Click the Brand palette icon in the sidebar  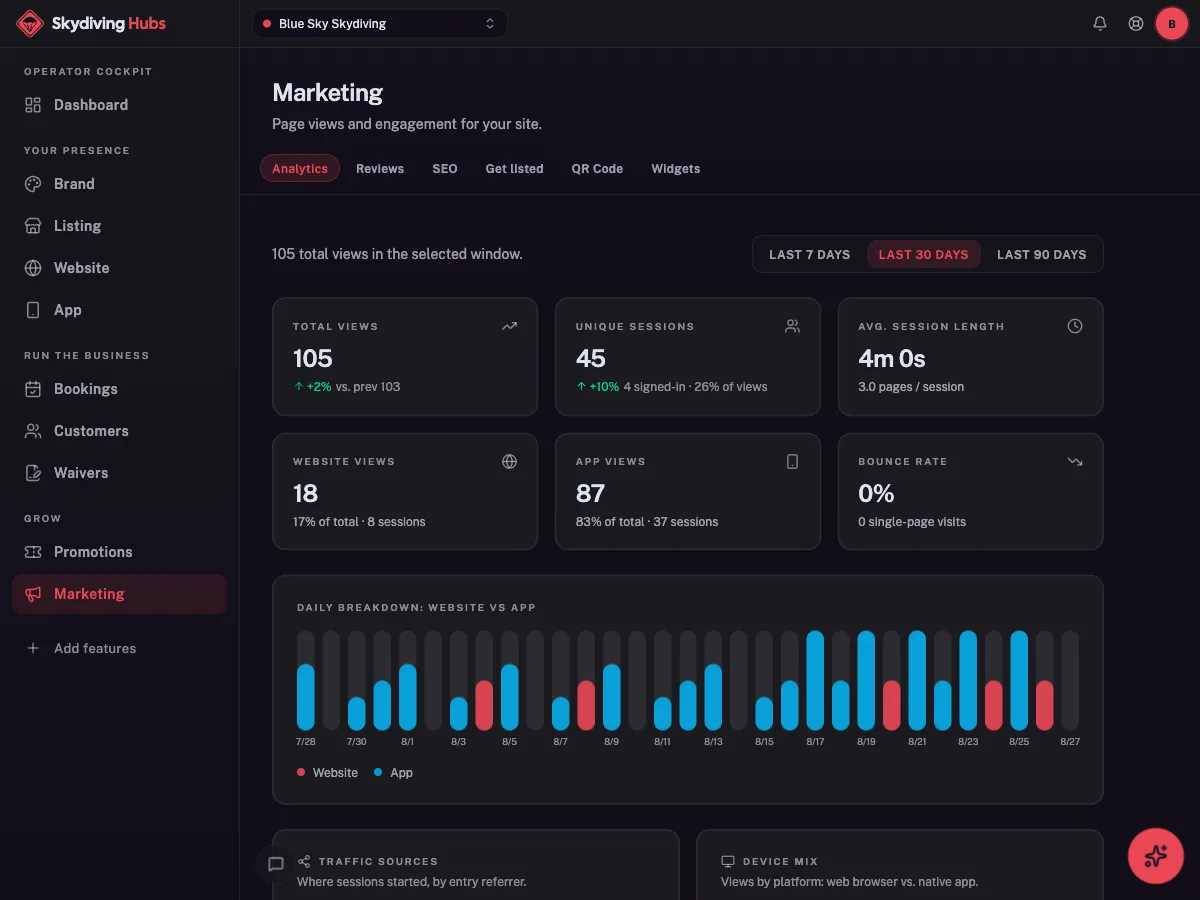tap(33, 184)
